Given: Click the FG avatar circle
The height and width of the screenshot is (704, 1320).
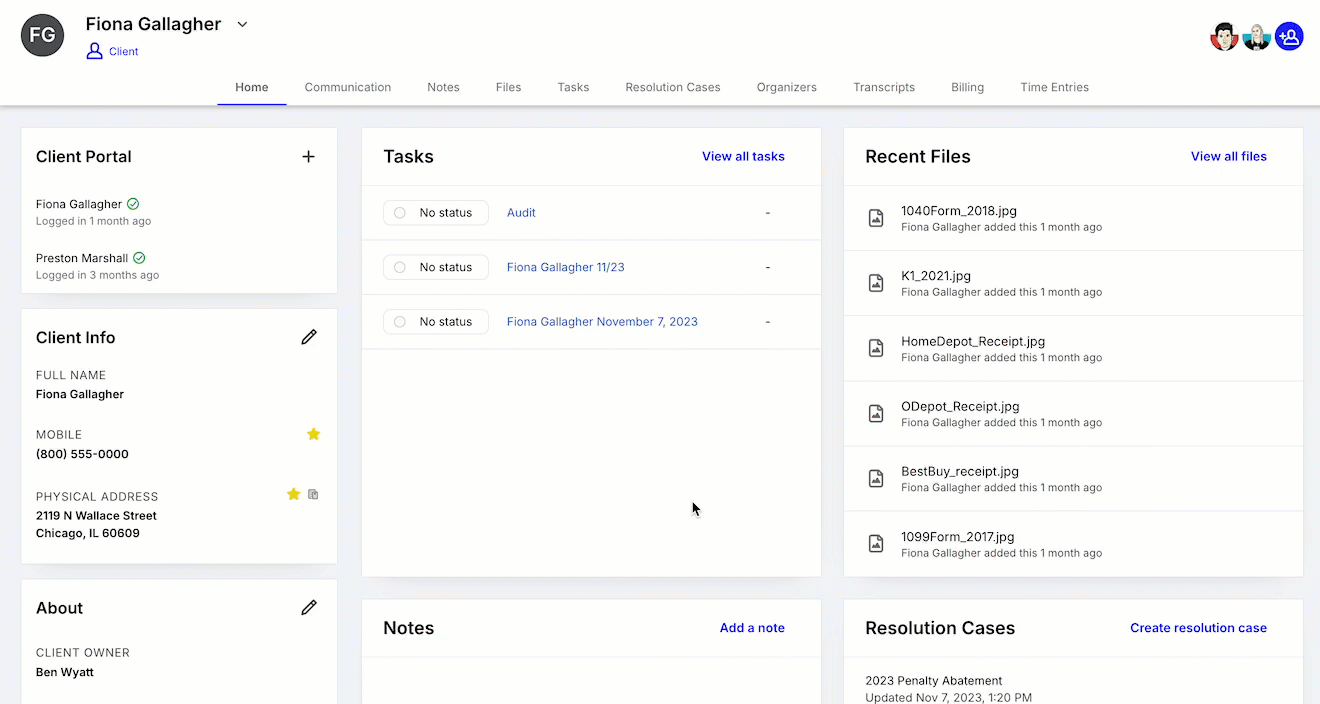Looking at the screenshot, I should 43,35.
